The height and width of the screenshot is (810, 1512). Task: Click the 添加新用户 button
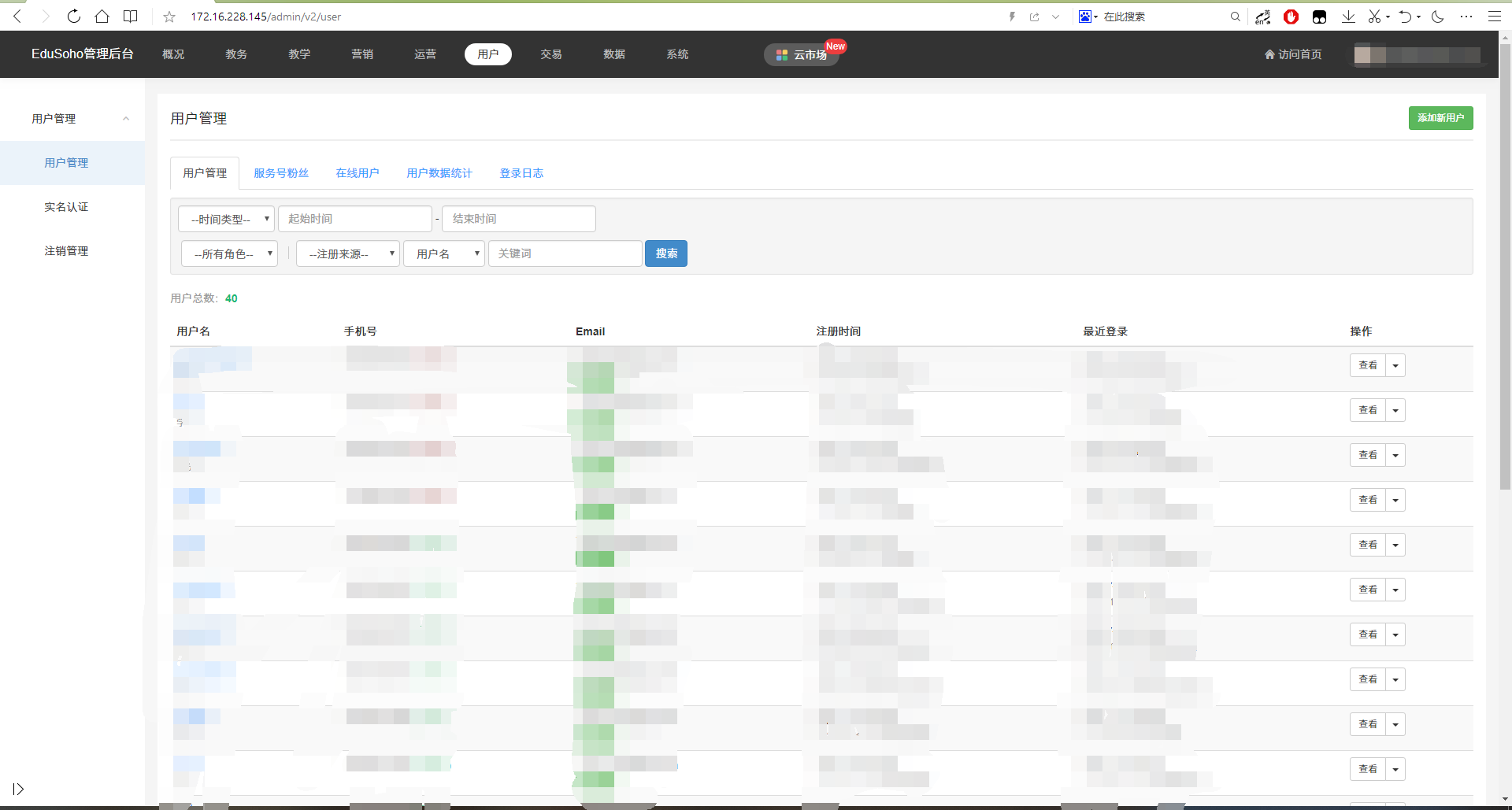(1440, 118)
